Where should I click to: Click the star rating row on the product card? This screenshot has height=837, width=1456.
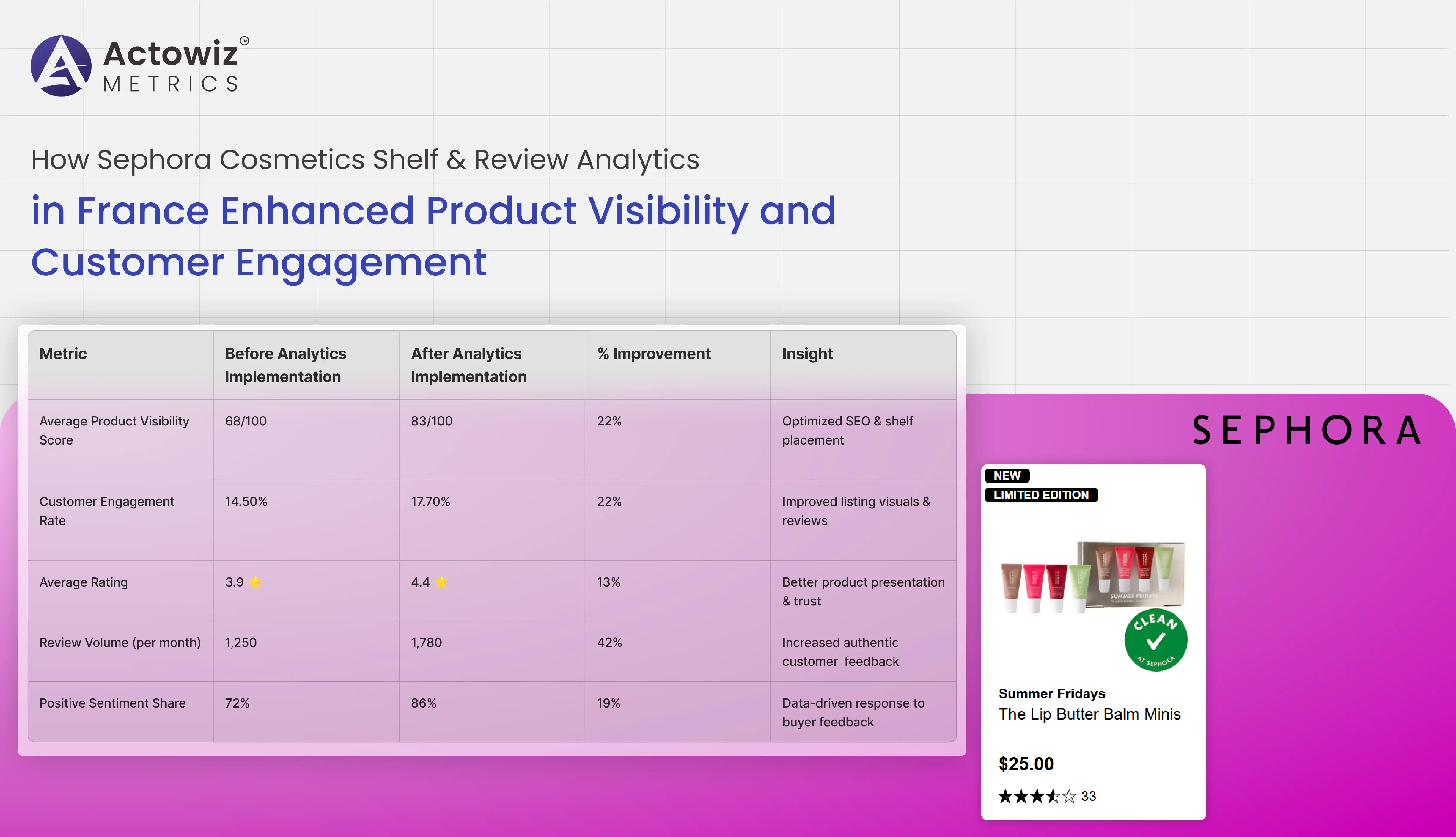click(x=1037, y=796)
